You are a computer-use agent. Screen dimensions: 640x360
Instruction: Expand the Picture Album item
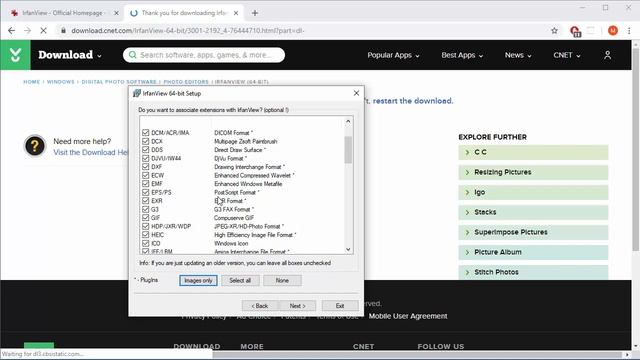pyautogui.click(x=533, y=252)
